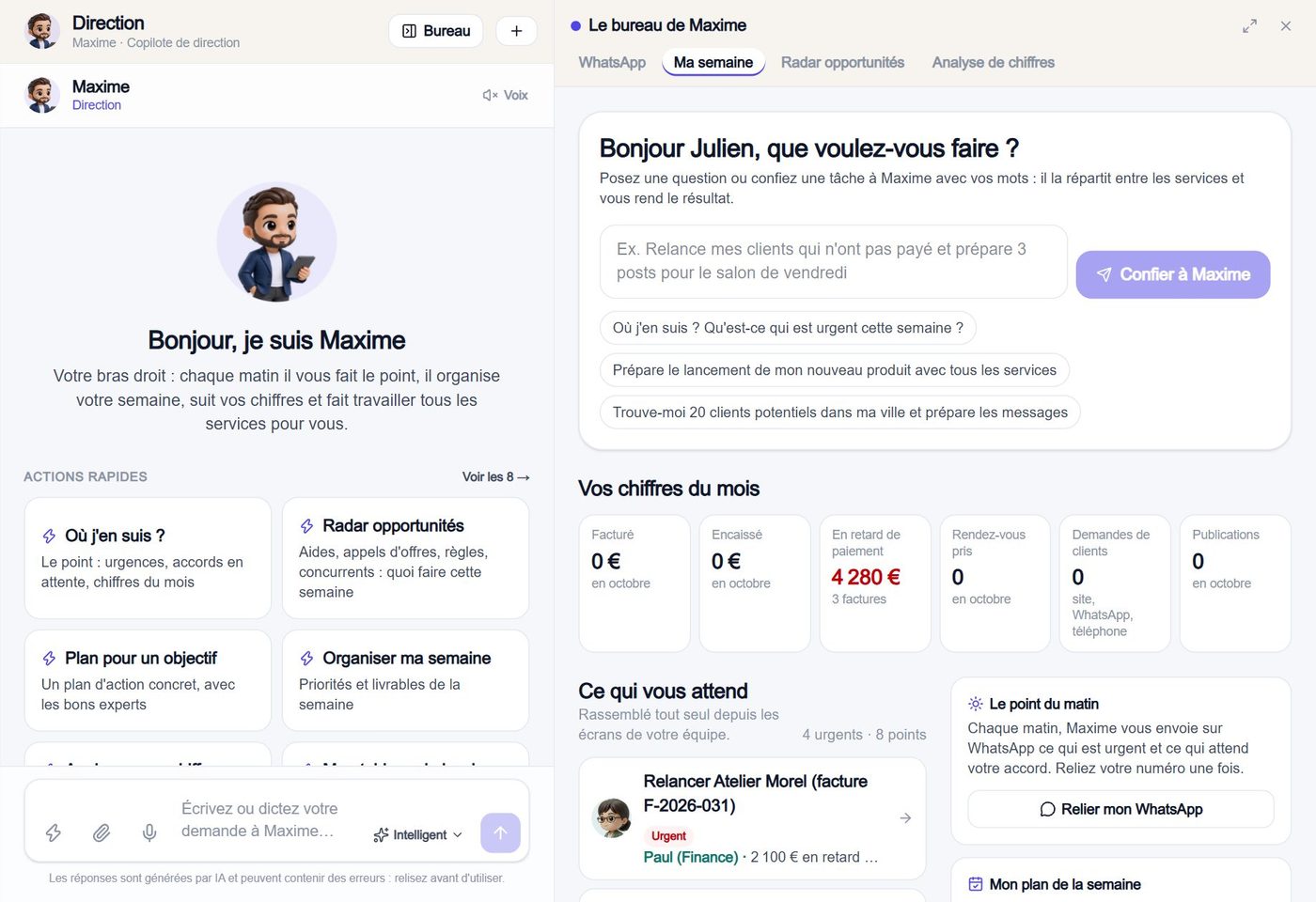
Task: Click Maxime's large avatar illustration
Action: [276, 242]
